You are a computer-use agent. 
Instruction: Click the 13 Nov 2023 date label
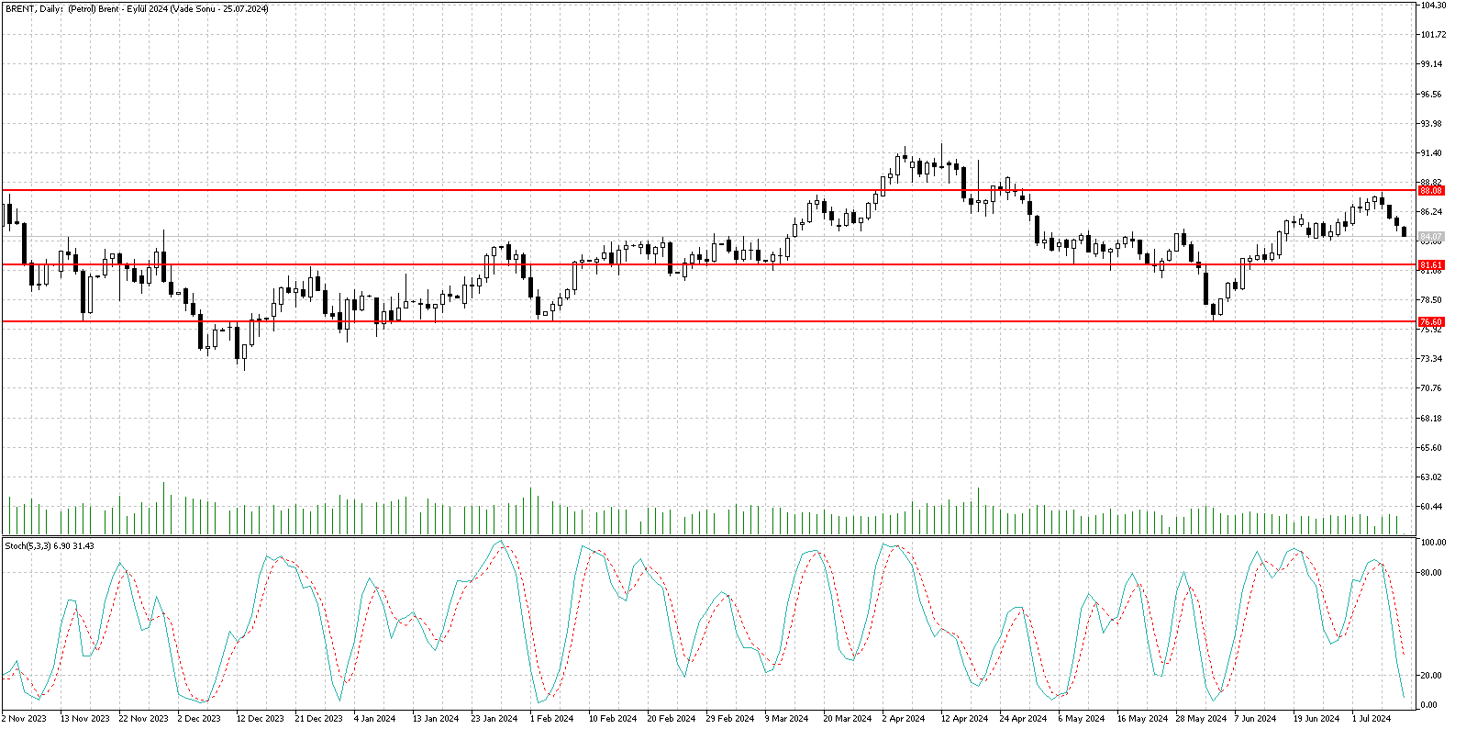[84, 718]
